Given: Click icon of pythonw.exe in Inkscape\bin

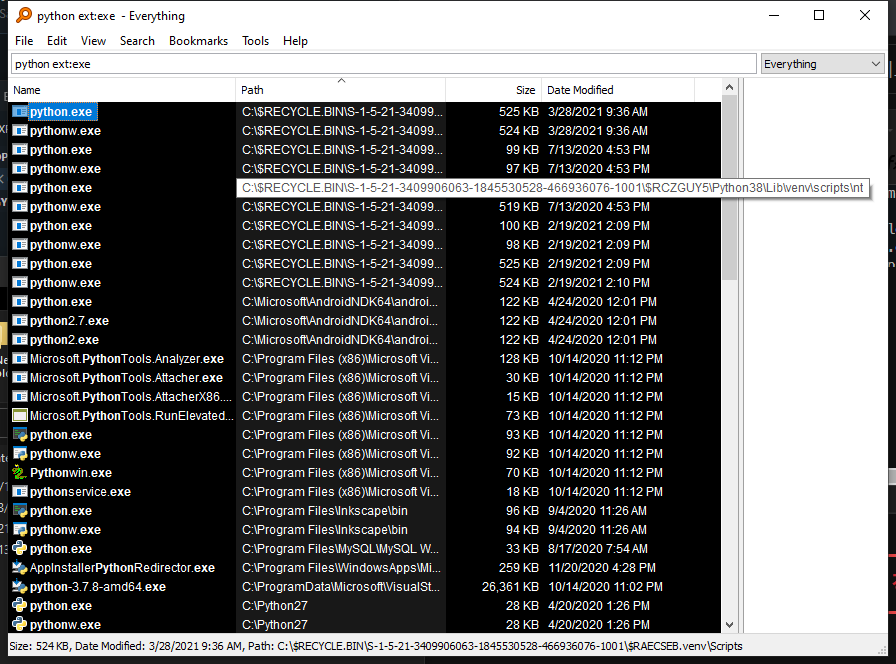Looking at the screenshot, I should 19,529.
